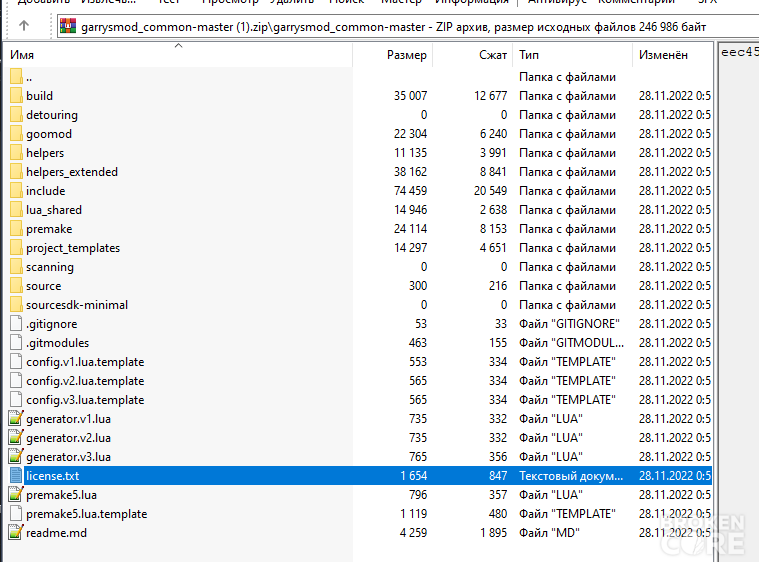Viewport: 759px width, 562px height.
Task: Select the build folder icon
Action: 16,95
